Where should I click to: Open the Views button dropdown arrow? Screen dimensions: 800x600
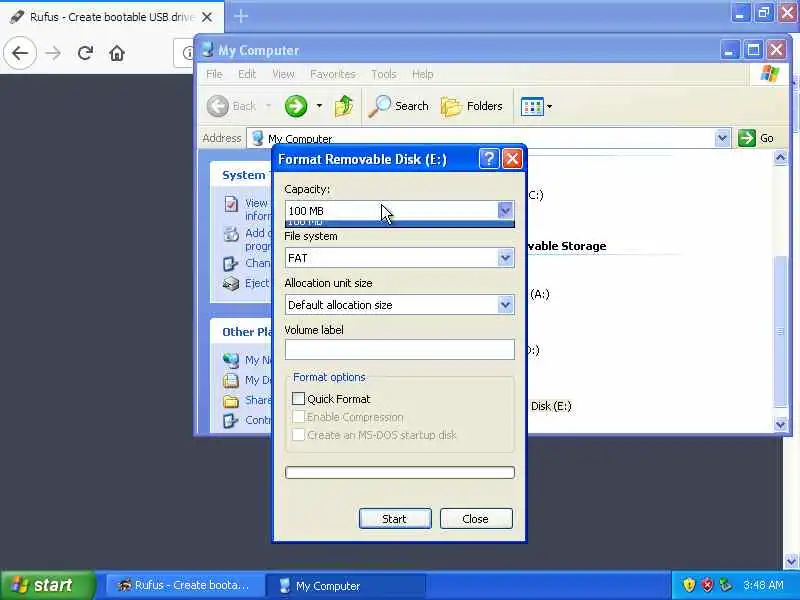[549, 107]
